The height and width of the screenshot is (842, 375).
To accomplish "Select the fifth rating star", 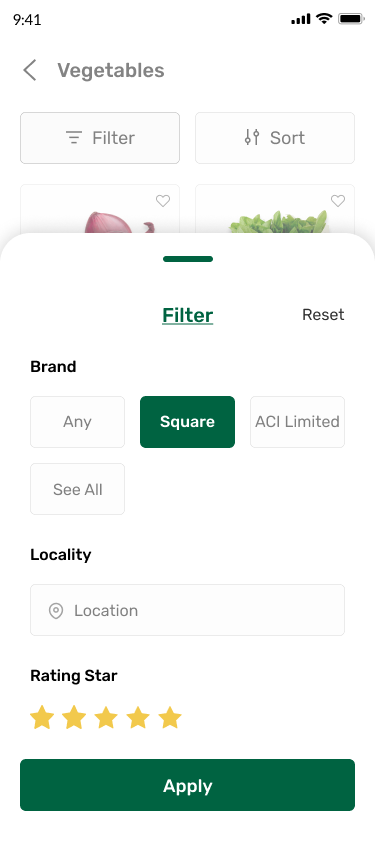I will point(170,717).
